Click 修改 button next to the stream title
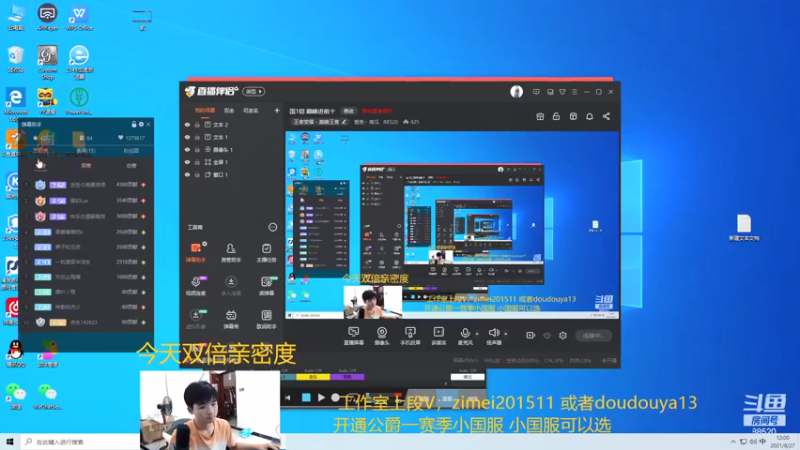 [x=348, y=111]
